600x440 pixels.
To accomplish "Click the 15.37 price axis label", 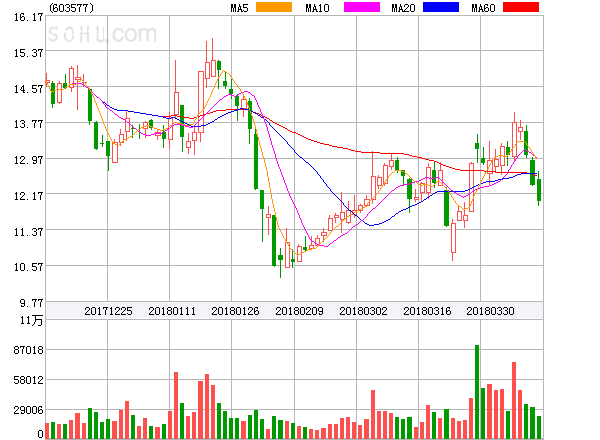I will pos(28,53).
